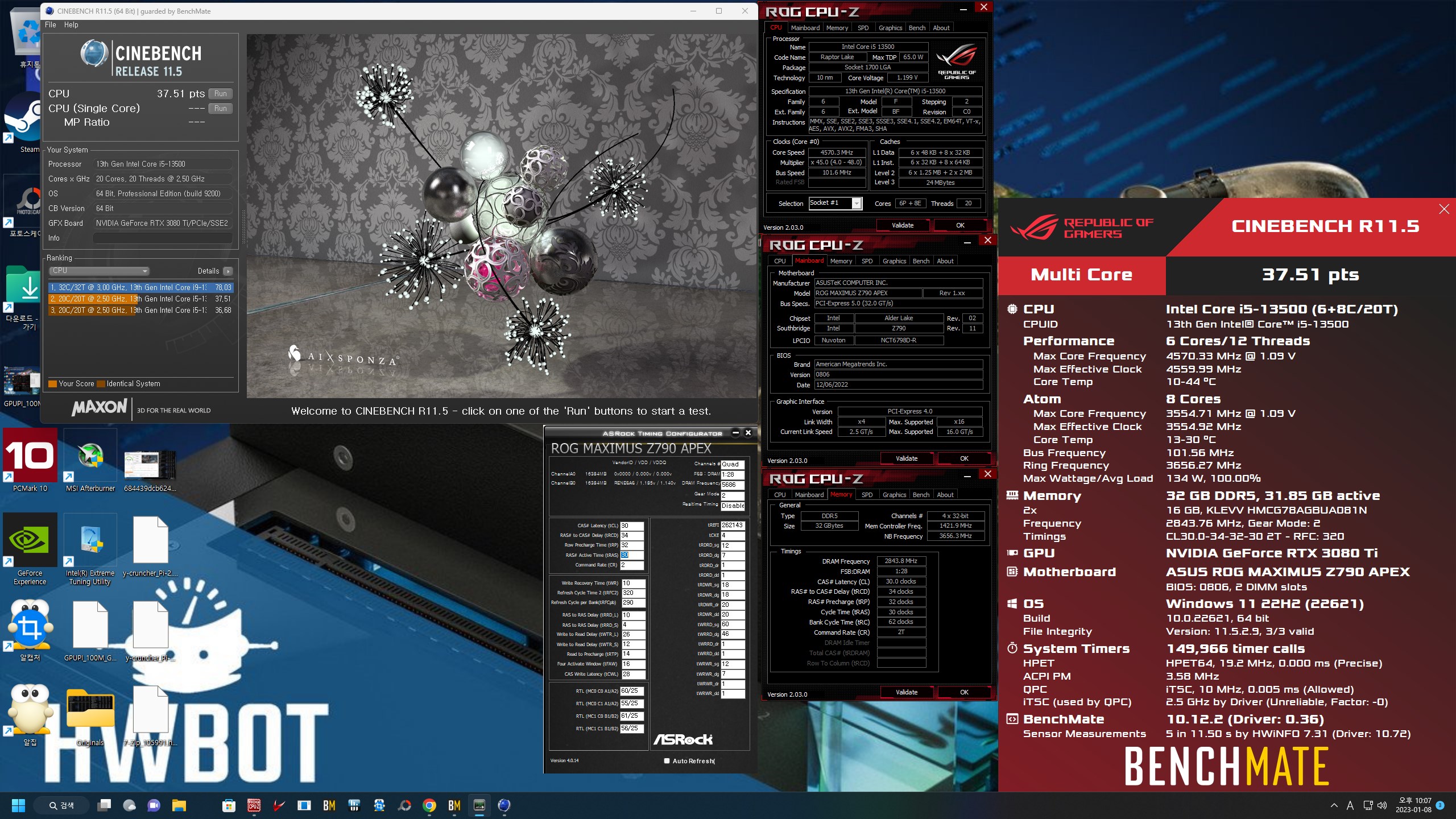Select the GPUPI_100M_G file on desktop
1456x819 pixels.
90,631
